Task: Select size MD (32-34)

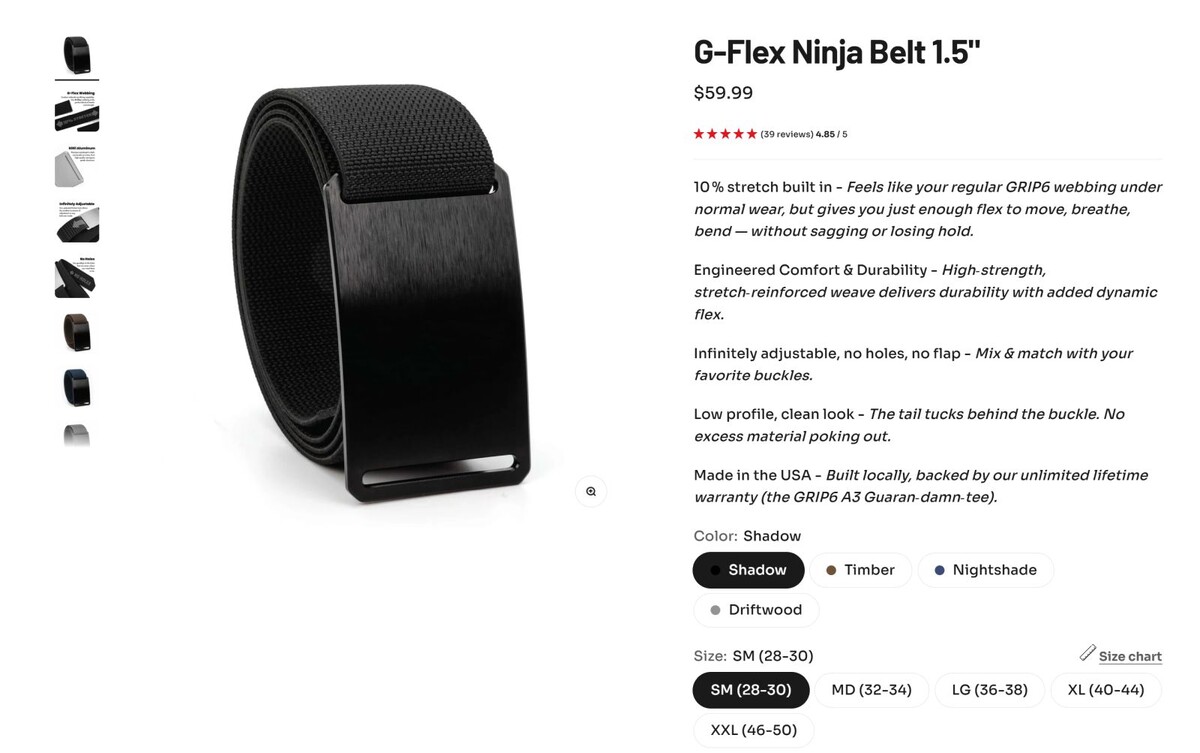Action: pyautogui.click(x=871, y=690)
